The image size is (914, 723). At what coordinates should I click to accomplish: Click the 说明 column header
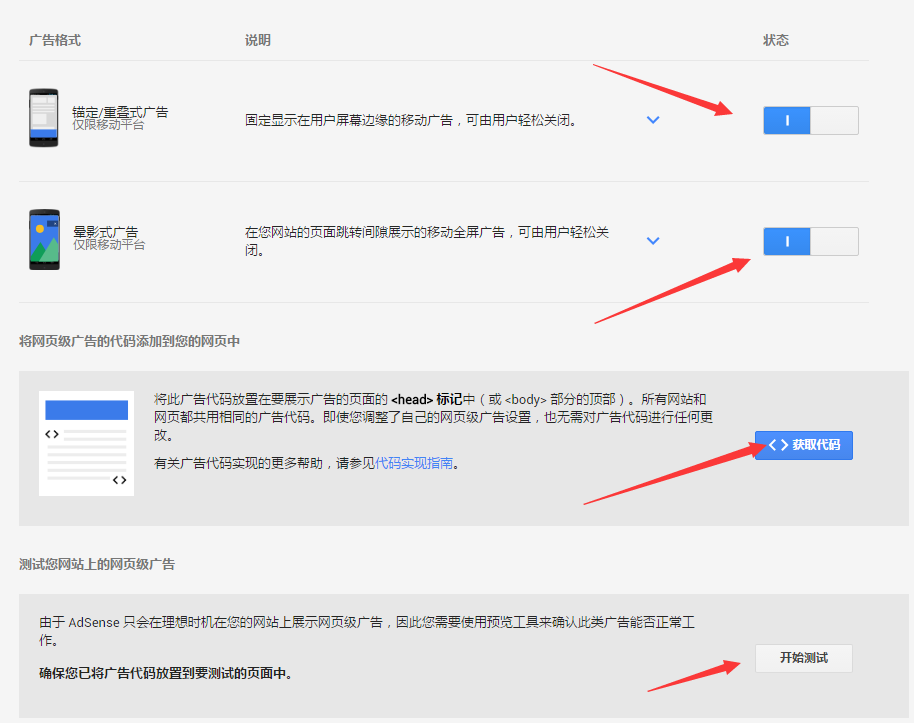[x=258, y=40]
